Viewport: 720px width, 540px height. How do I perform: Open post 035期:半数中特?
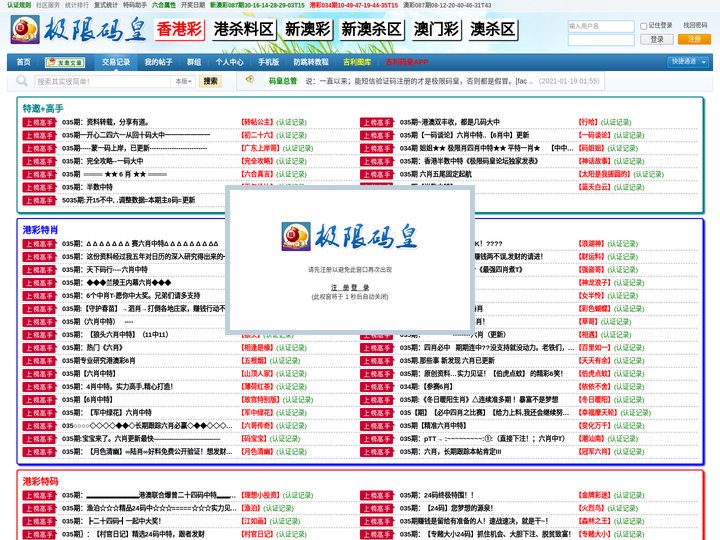coord(87,187)
